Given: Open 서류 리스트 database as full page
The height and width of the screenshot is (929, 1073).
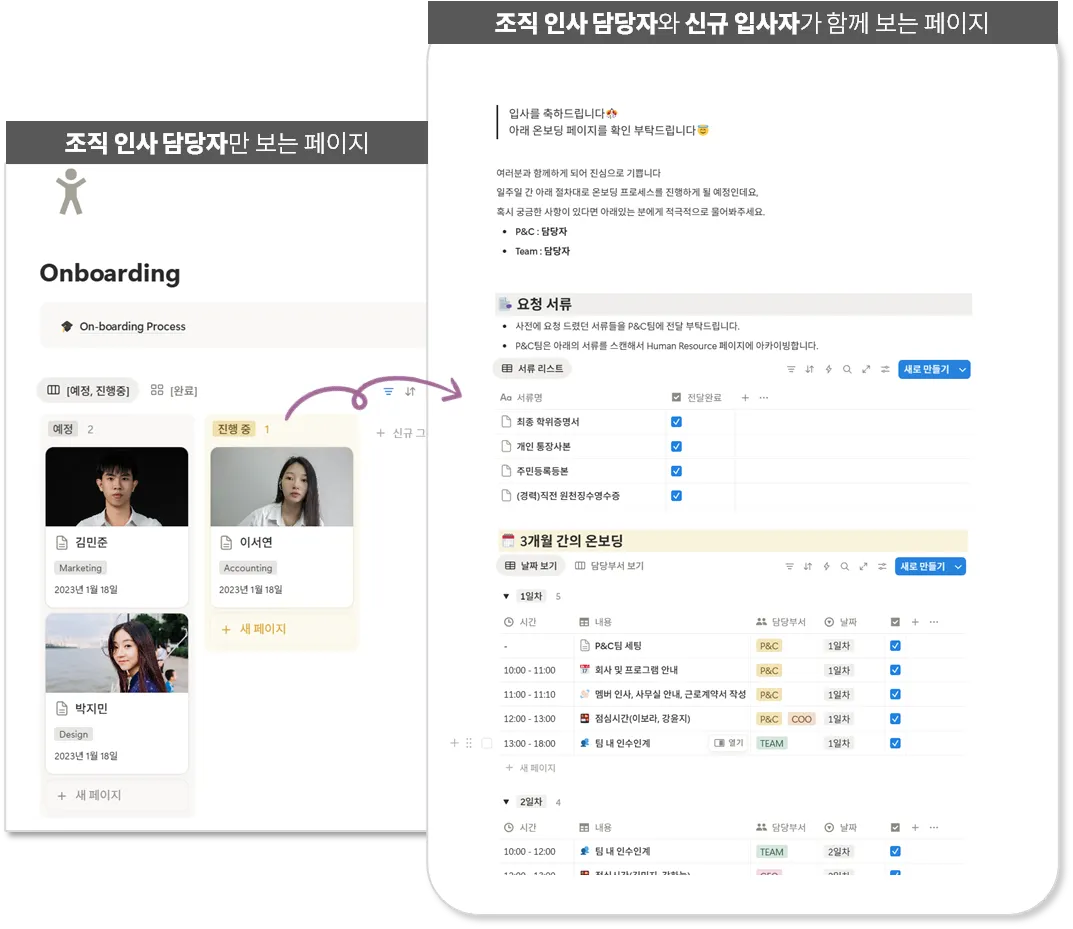Looking at the screenshot, I should [x=866, y=369].
